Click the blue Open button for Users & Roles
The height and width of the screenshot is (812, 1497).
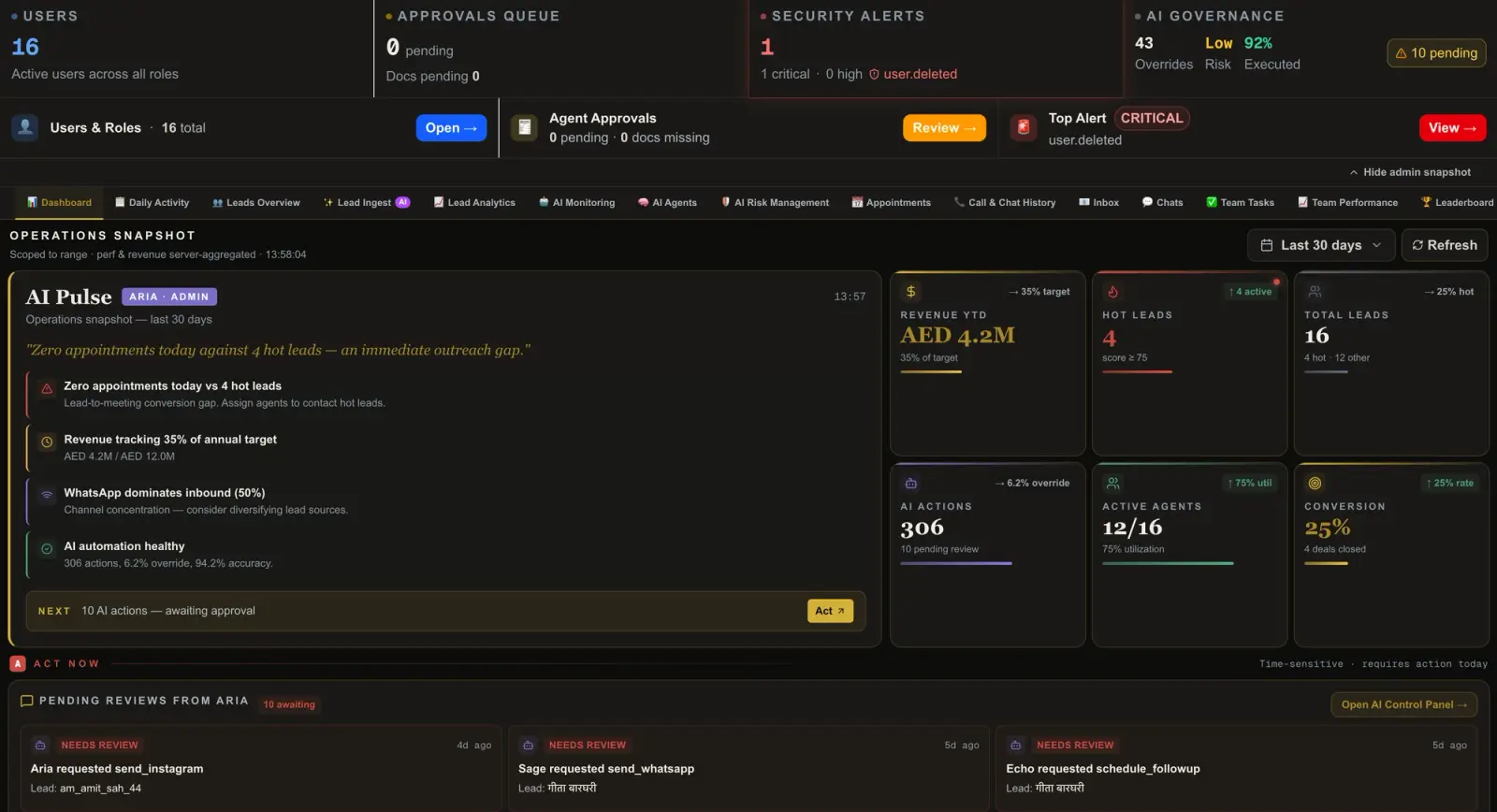[451, 128]
